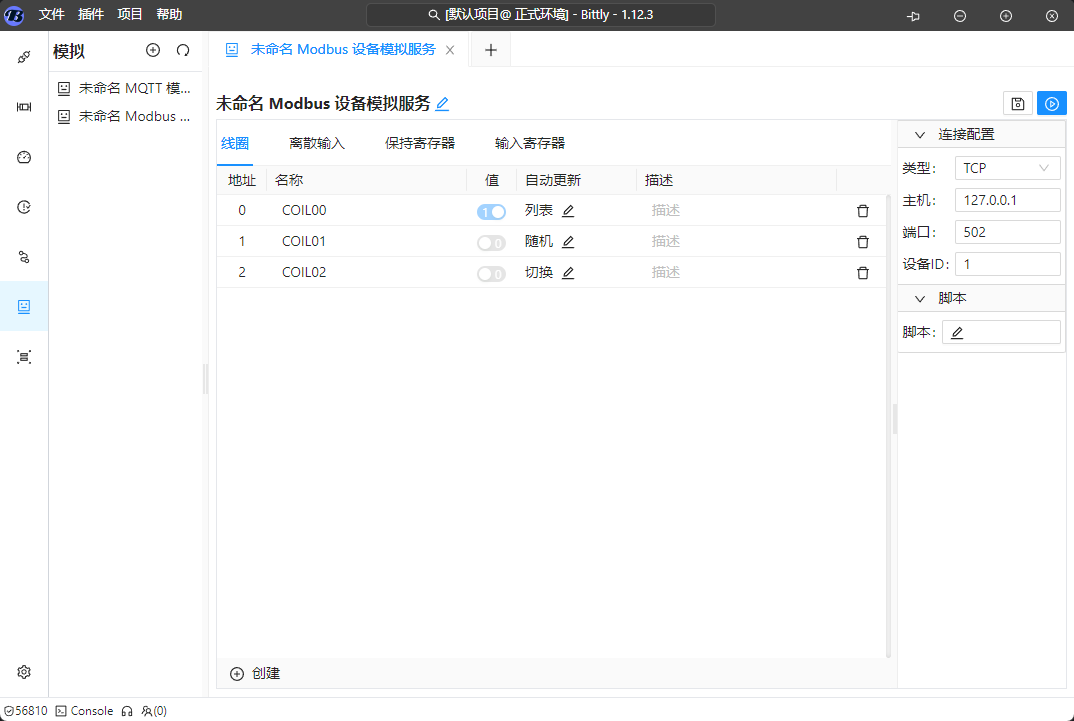Collapse the 连接配置 section
This screenshot has height=721, width=1074.
click(x=920, y=135)
